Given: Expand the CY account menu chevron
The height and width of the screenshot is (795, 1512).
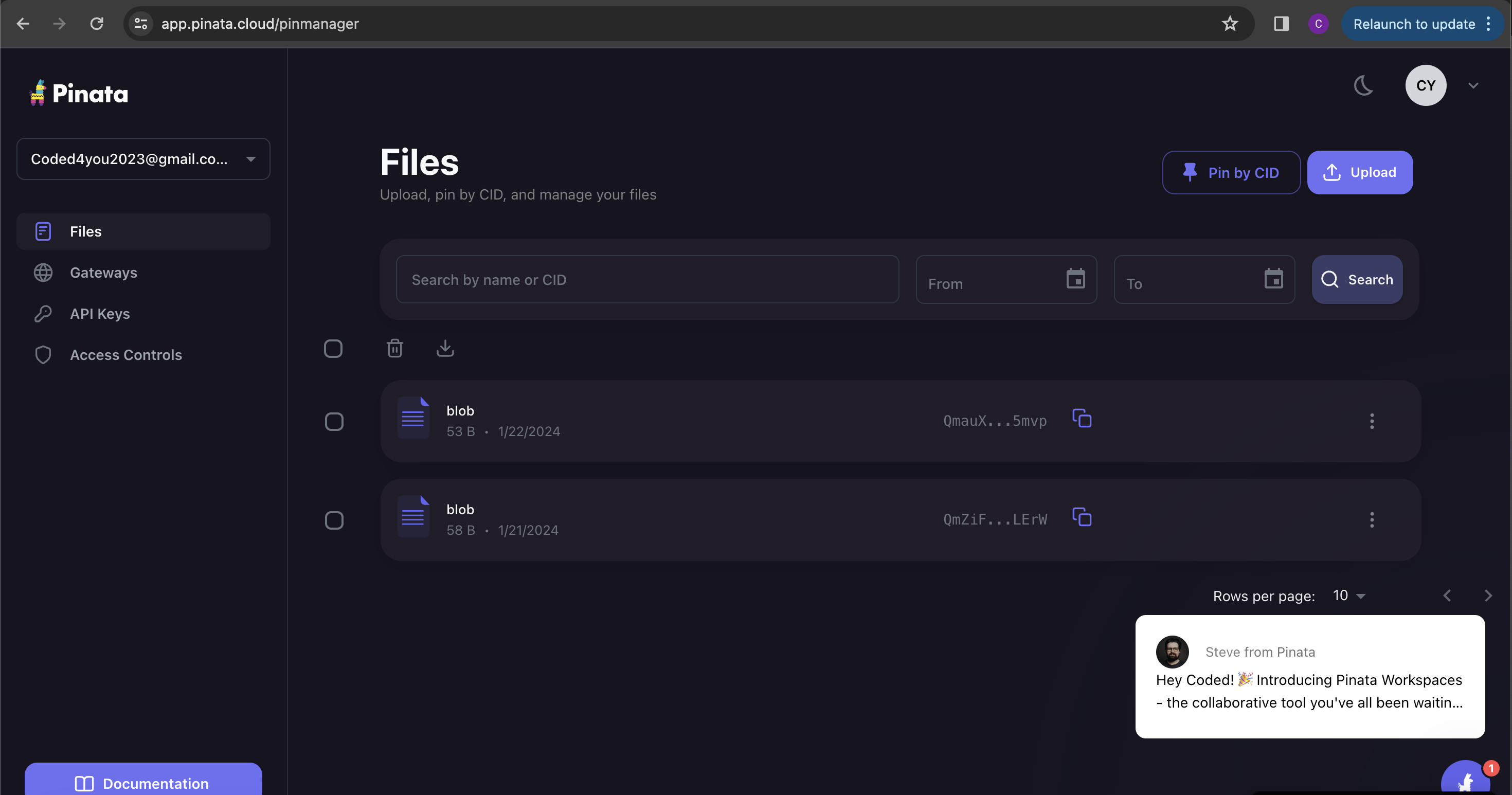Looking at the screenshot, I should point(1473,86).
